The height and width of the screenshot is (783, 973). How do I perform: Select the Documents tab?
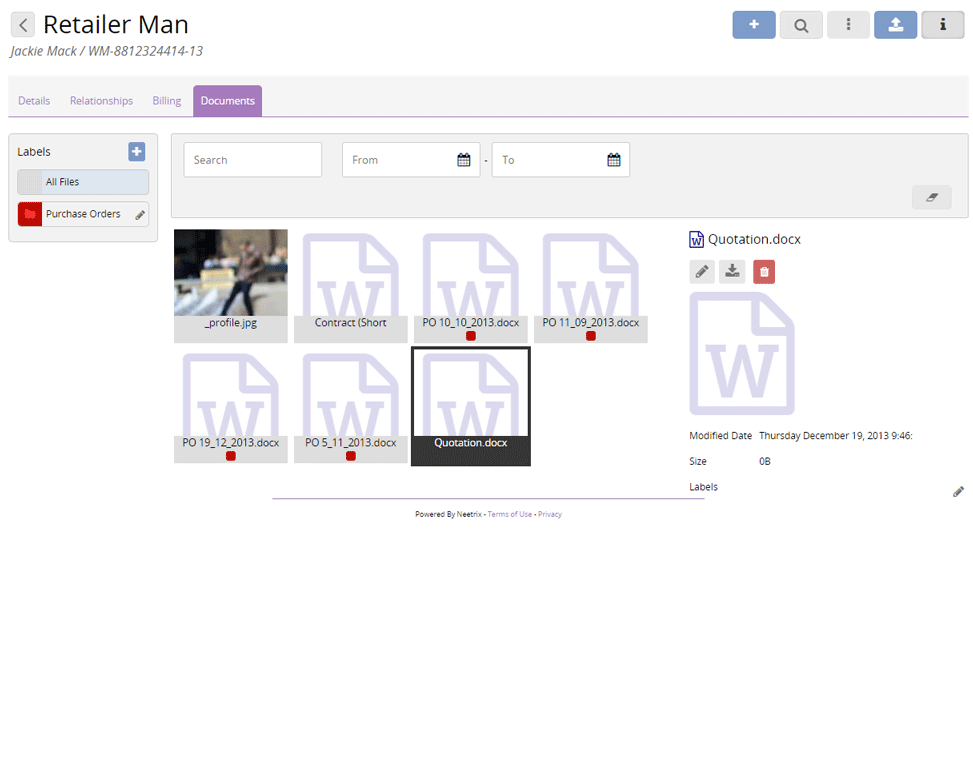(x=228, y=101)
